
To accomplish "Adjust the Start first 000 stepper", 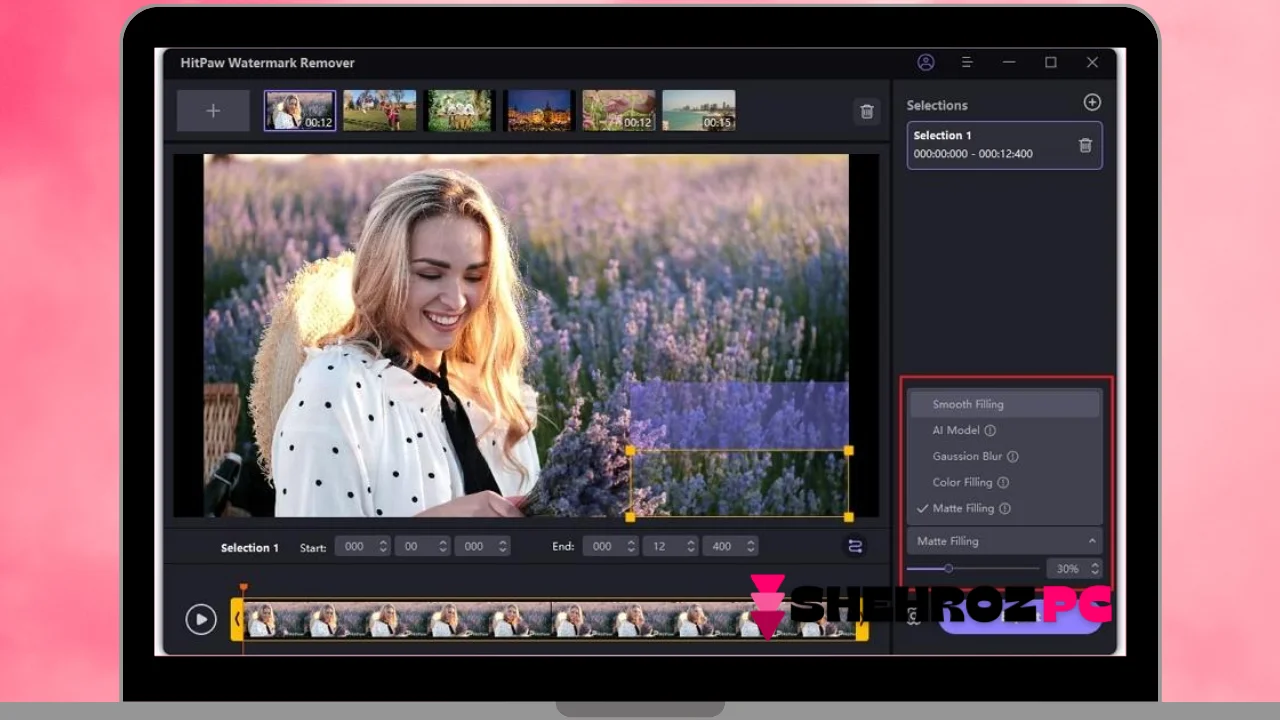I will click(383, 546).
